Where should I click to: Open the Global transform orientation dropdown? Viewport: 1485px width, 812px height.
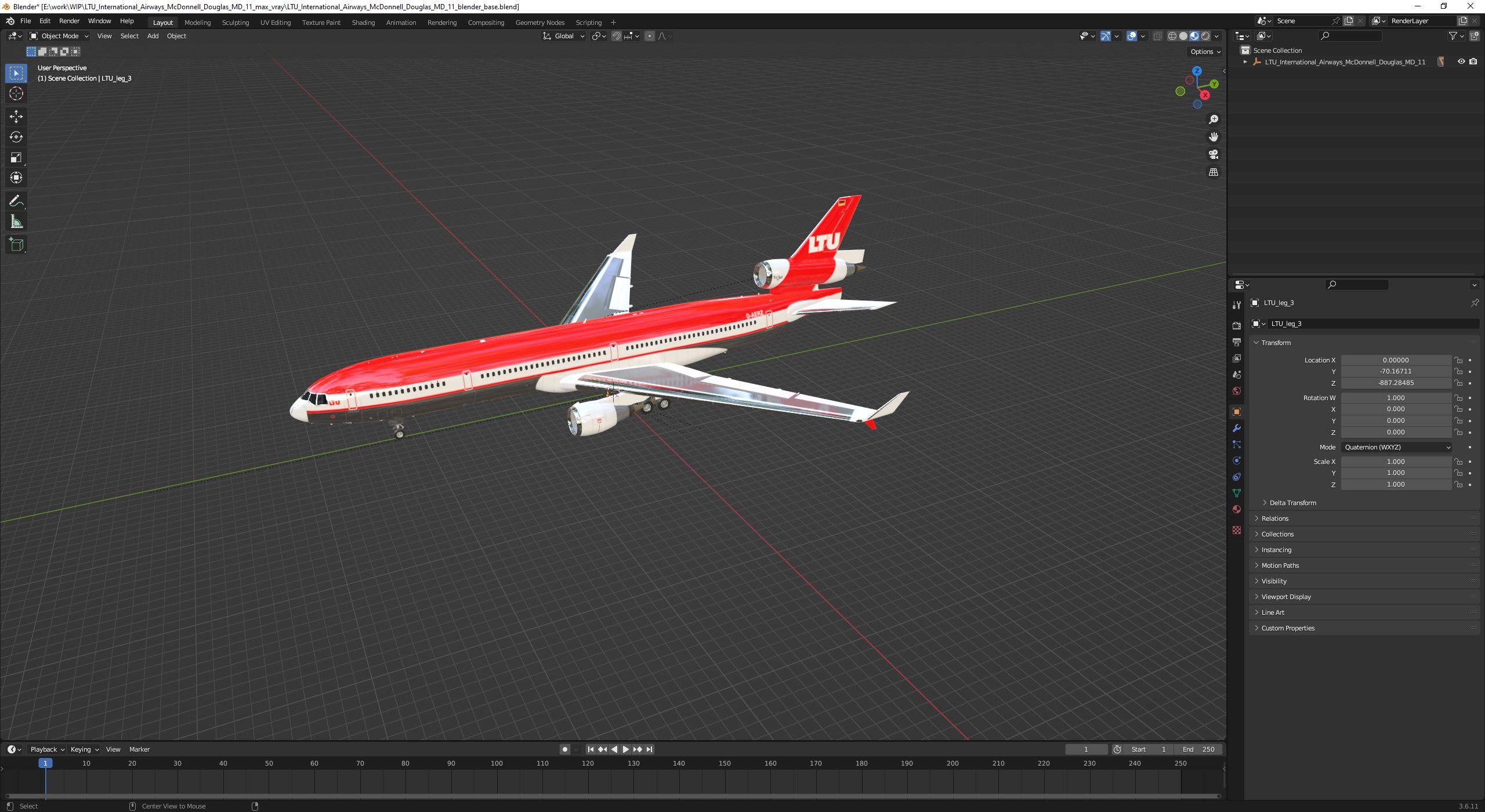coord(563,36)
